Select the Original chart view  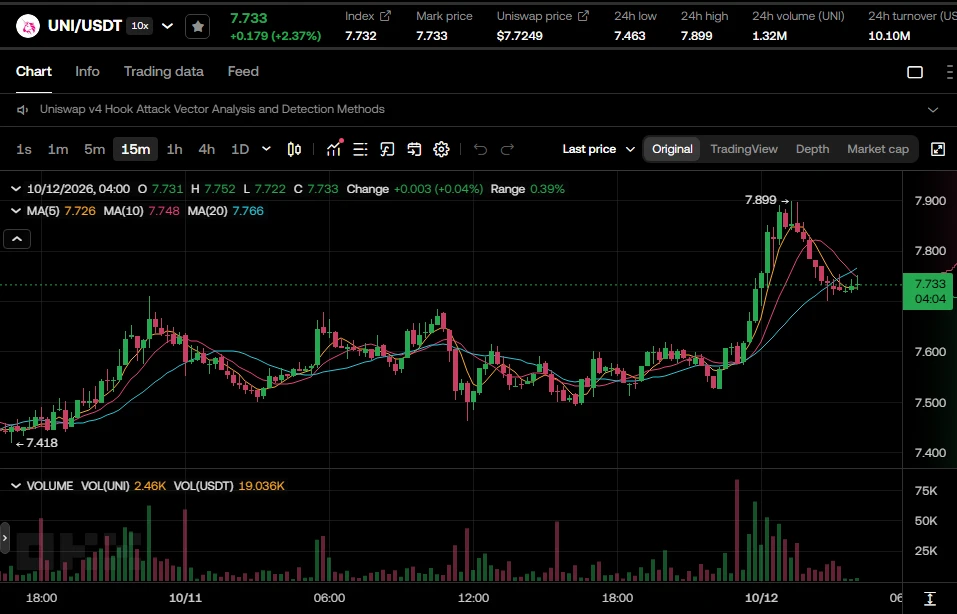coord(672,149)
